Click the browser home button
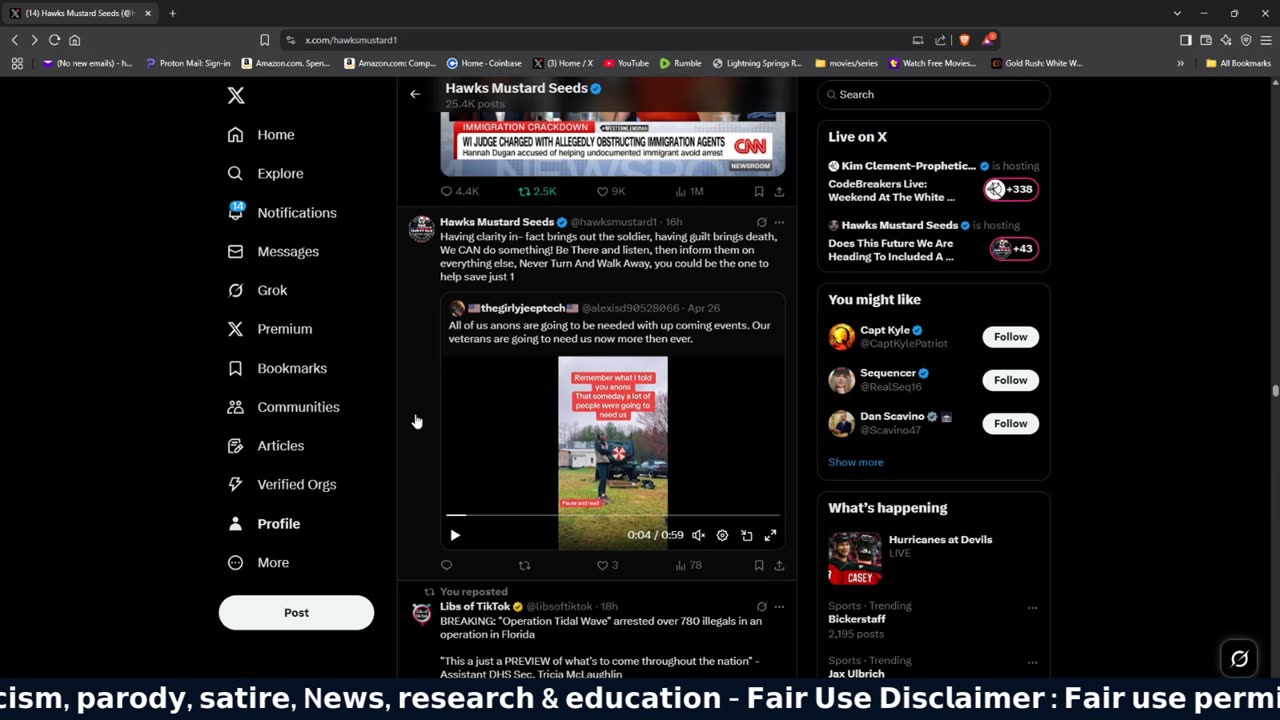Image resolution: width=1280 pixels, height=720 pixels. click(74, 40)
